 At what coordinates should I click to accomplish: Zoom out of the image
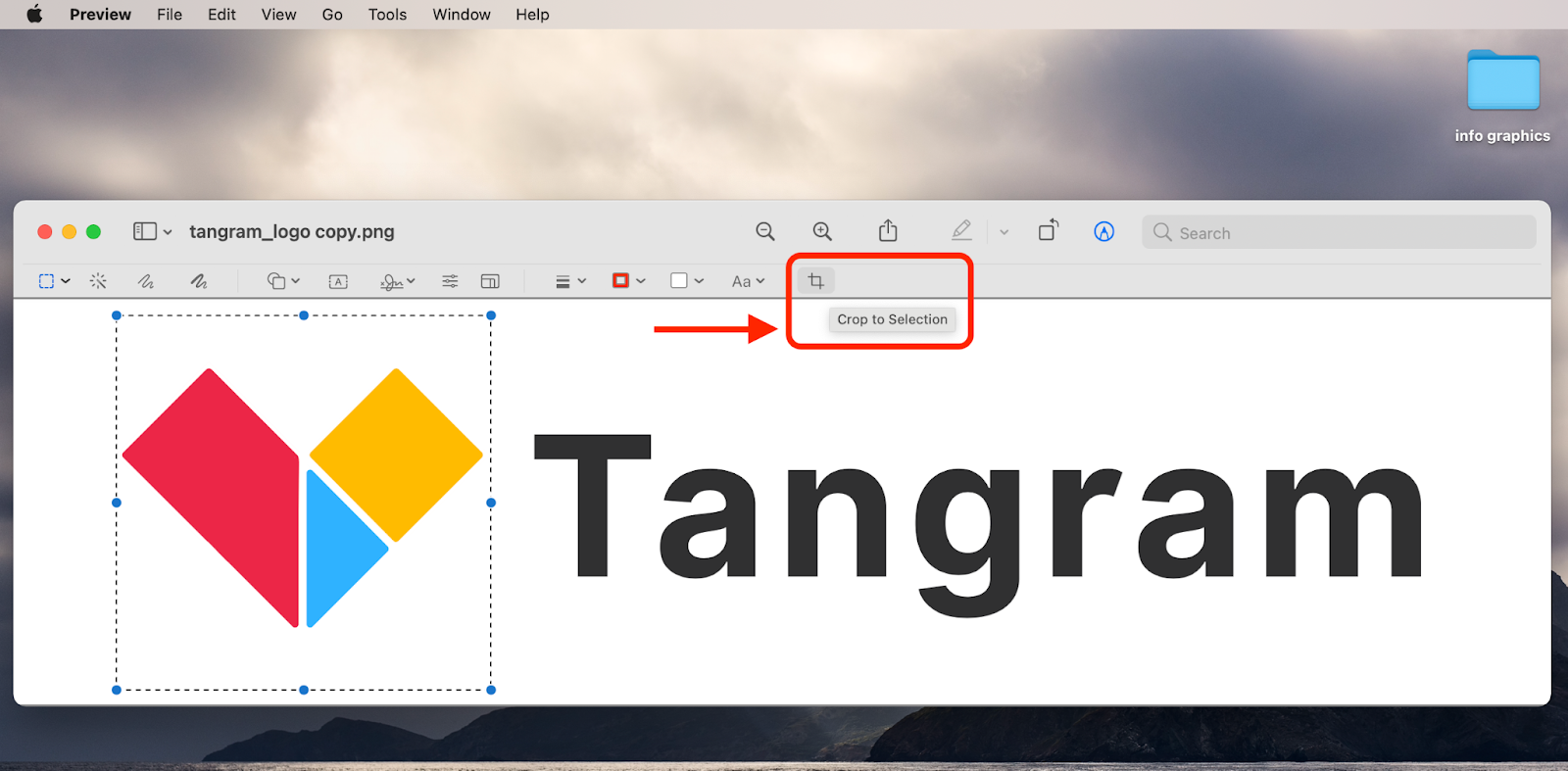tap(765, 231)
